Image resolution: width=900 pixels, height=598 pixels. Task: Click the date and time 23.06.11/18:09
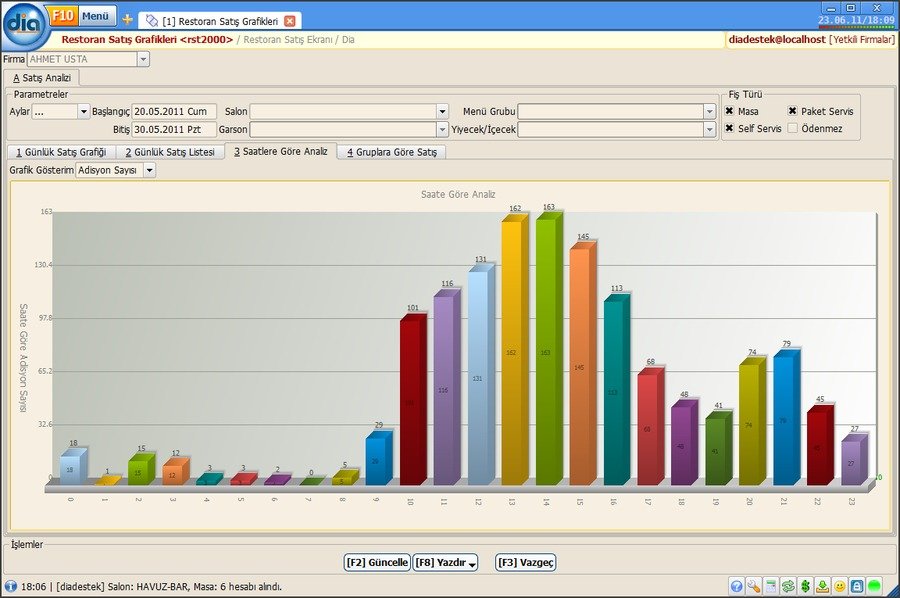856,21
